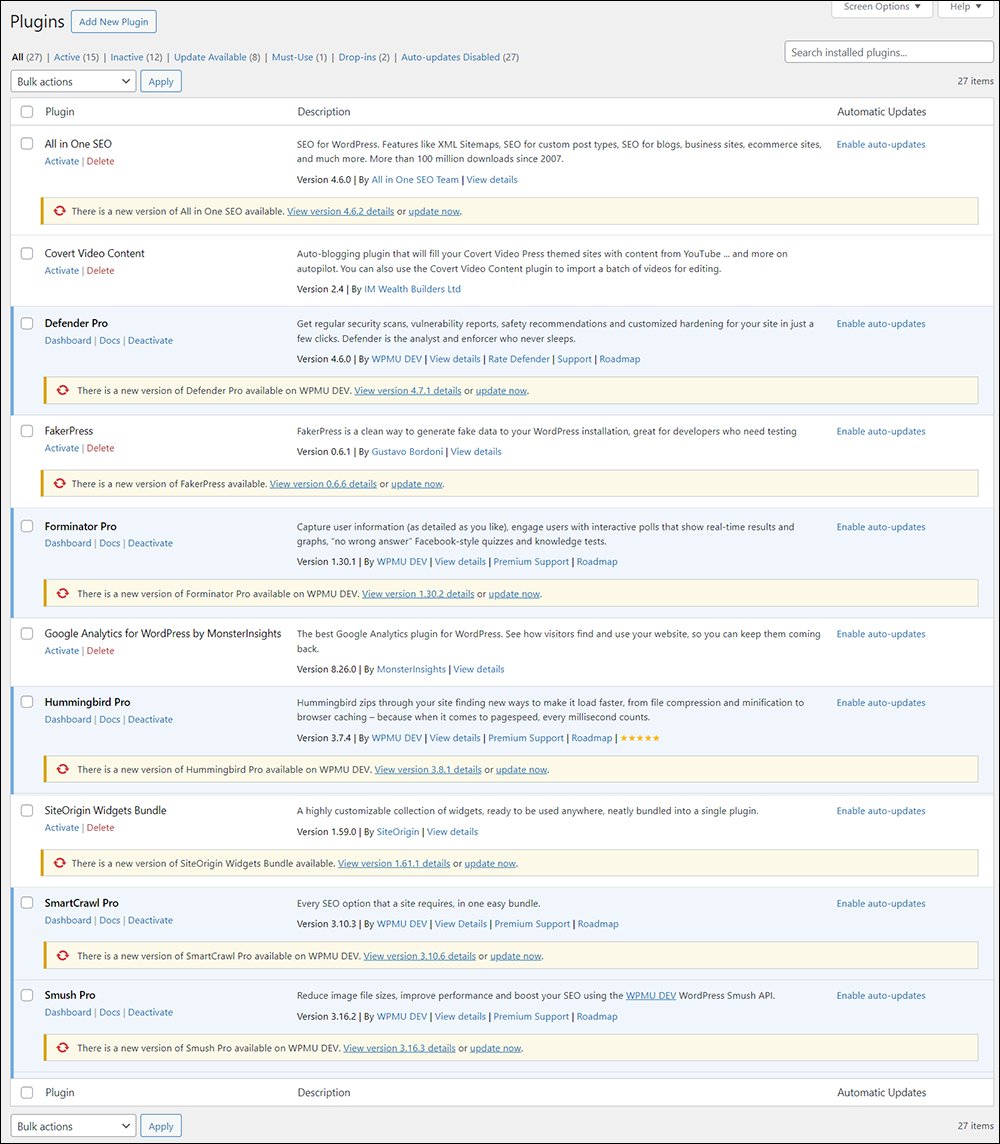Screen dimensions: 1000x1144
Task: Click the Search installed plugins field
Action: (888, 53)
